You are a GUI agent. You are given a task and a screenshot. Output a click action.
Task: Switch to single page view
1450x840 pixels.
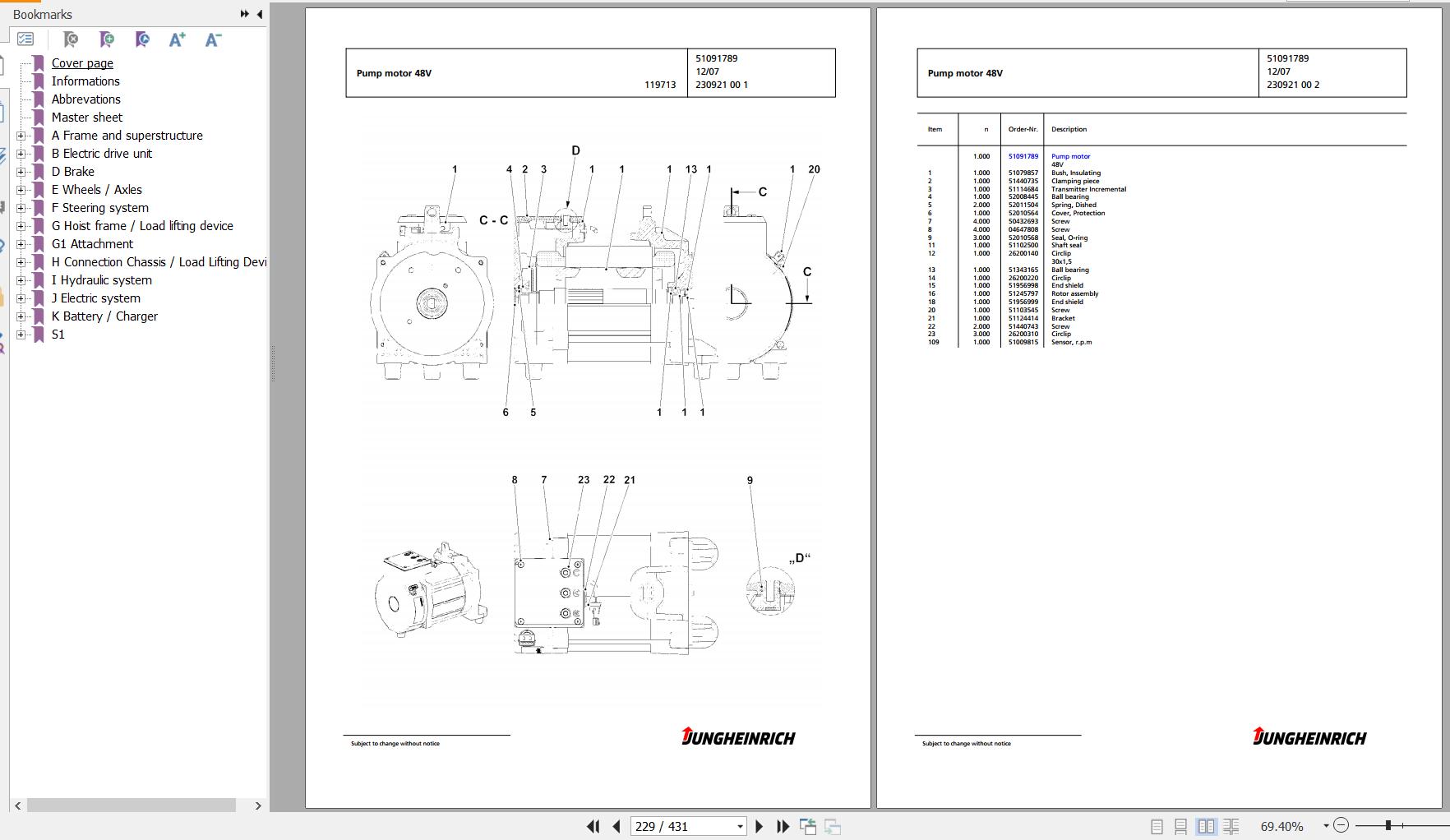pyautogui.click(x=1157, y=826)
